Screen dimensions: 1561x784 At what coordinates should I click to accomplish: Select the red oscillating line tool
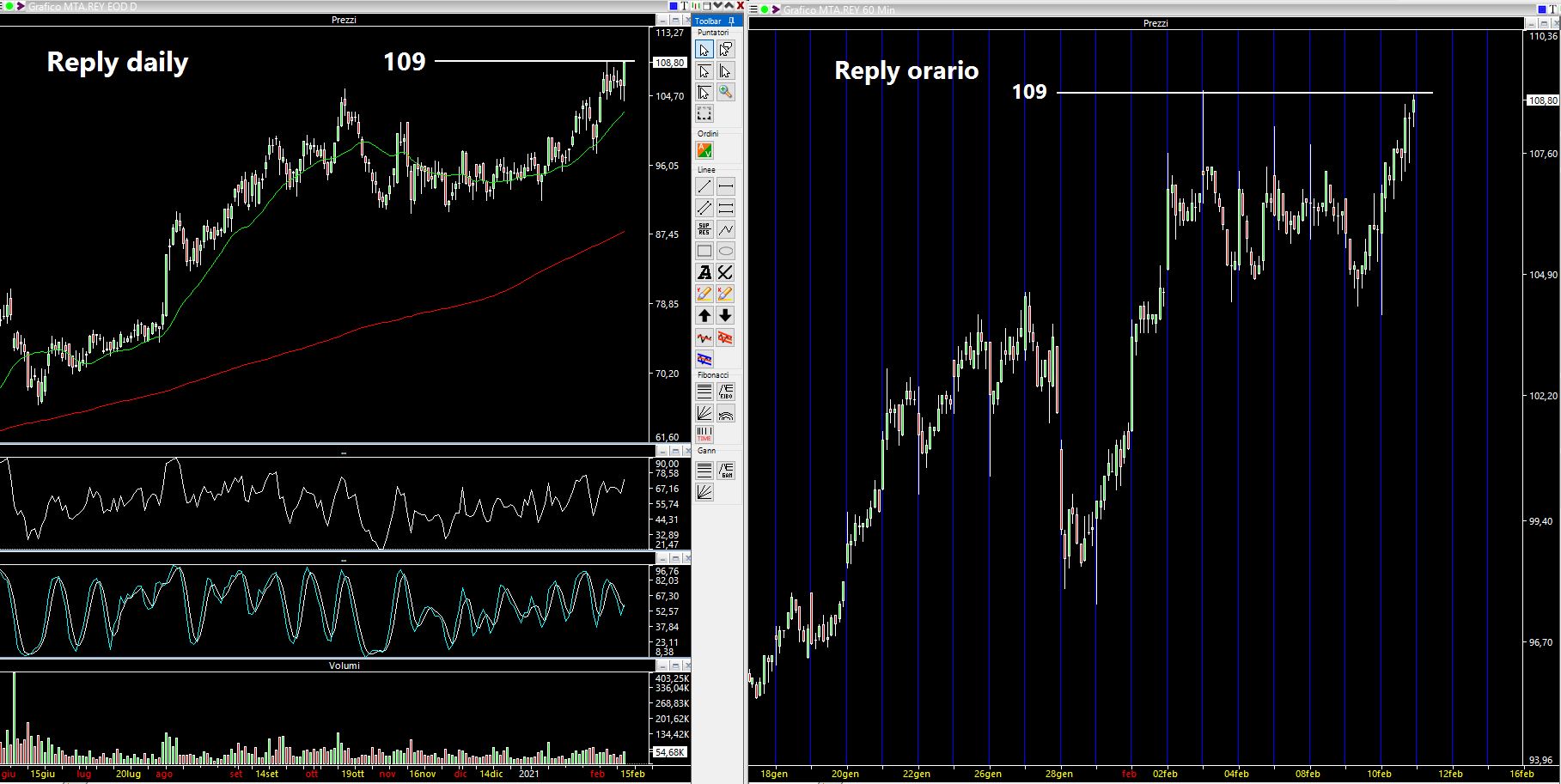point(704,337)
